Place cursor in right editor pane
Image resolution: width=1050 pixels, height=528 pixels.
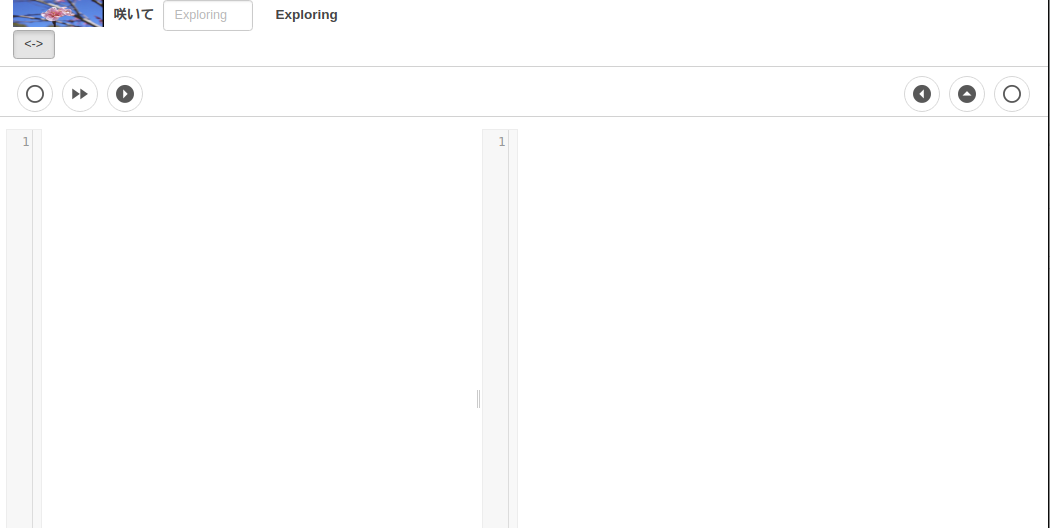[782, 328]
